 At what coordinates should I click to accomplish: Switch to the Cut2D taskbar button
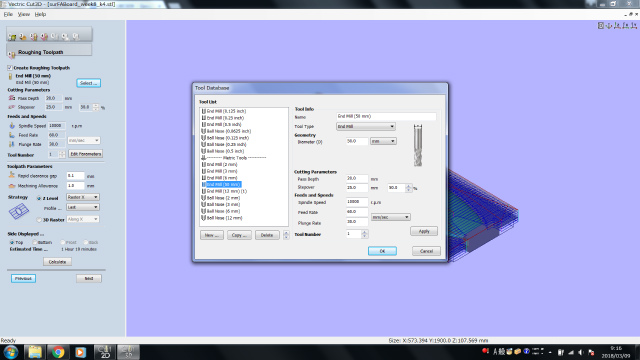point(105,352)
